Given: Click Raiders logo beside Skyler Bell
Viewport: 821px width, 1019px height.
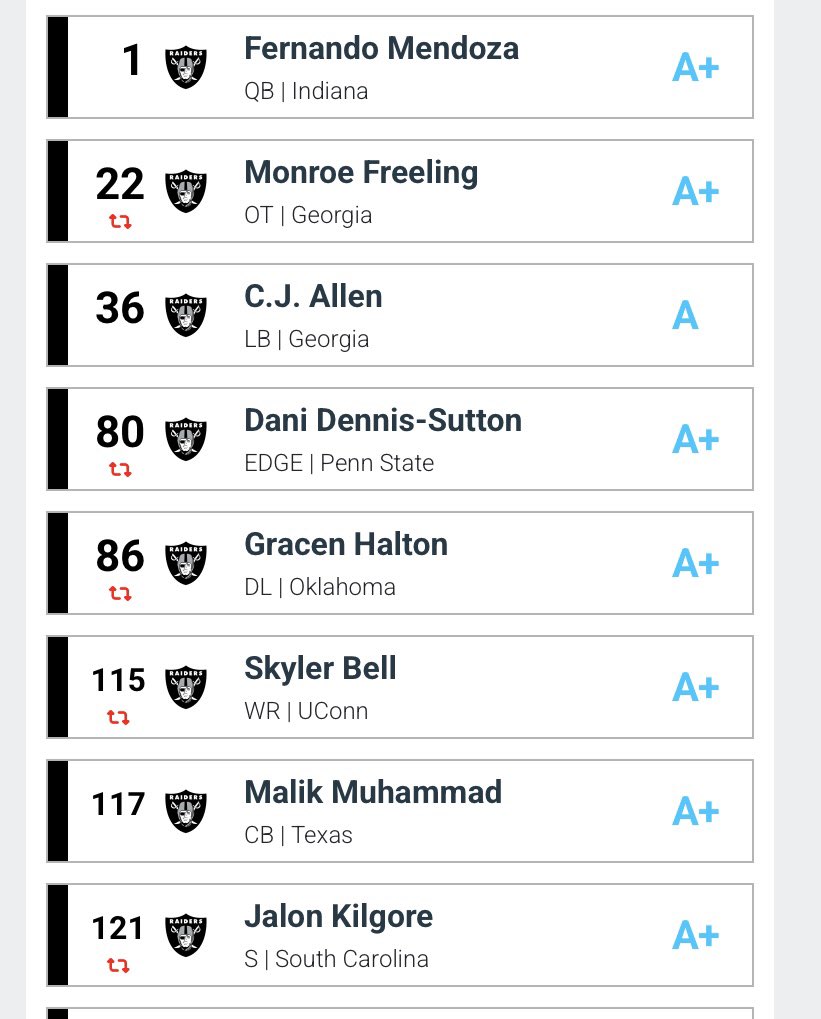Looking at the screenshot, I should click(x=186, y=687).
